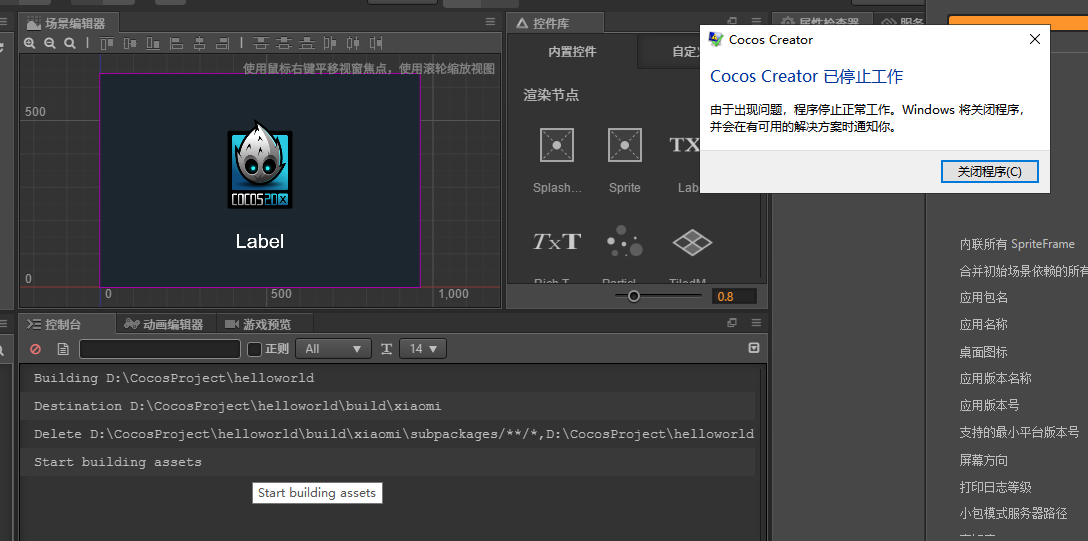Align selected nodes to bottom edges
The image size is (1088, 541).
153,43
